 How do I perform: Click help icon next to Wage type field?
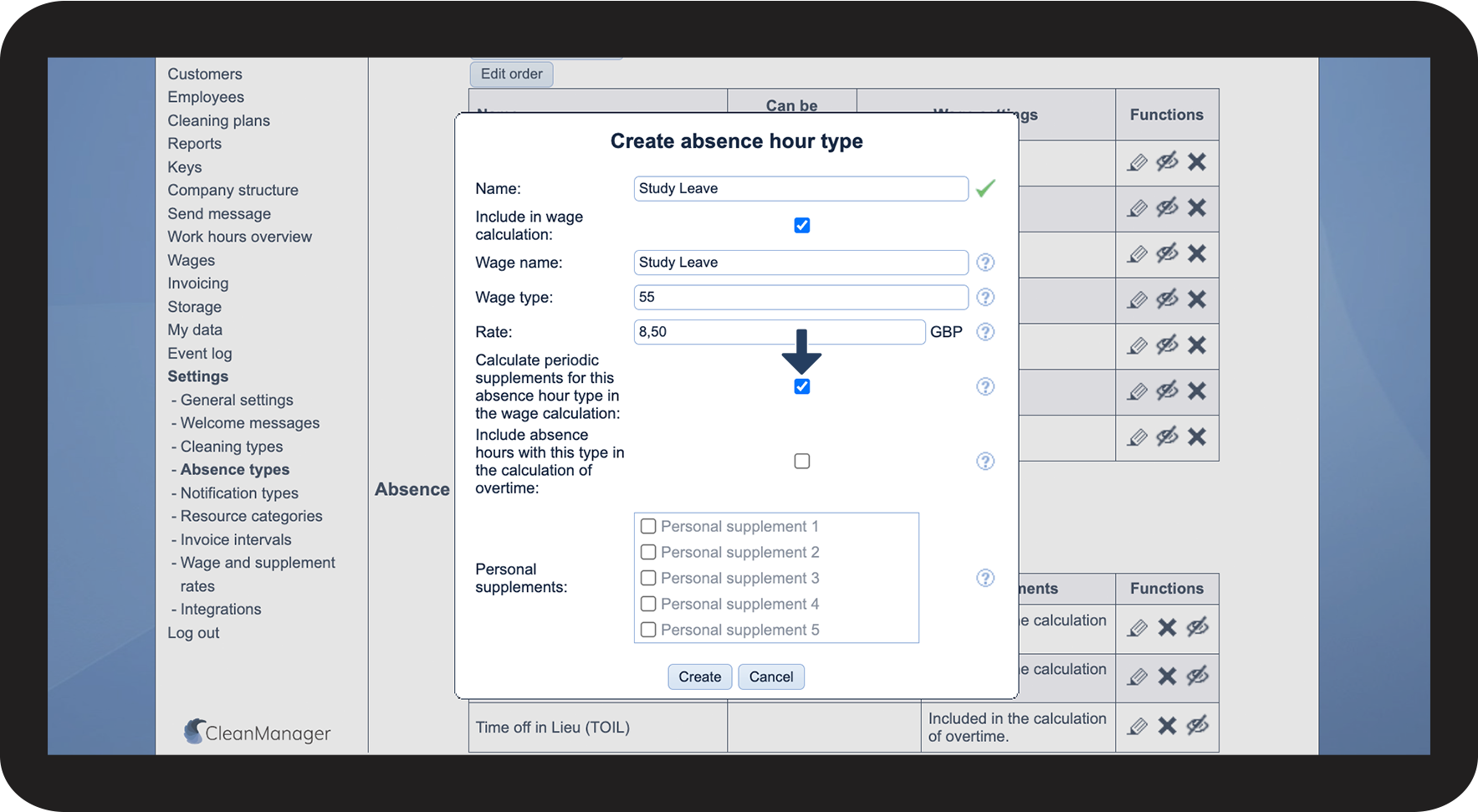[985, 298]
